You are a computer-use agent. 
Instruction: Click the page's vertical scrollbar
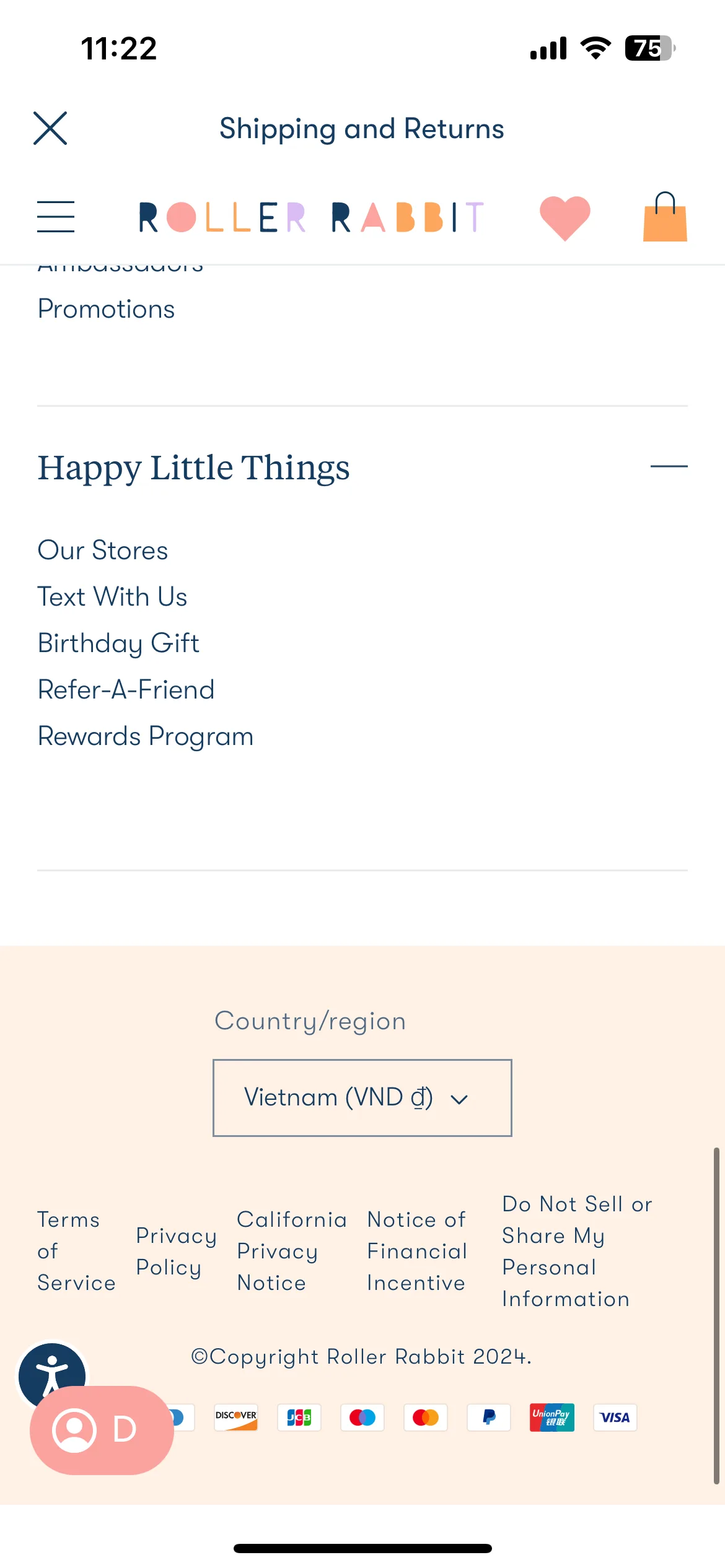tap(716, 1315)
